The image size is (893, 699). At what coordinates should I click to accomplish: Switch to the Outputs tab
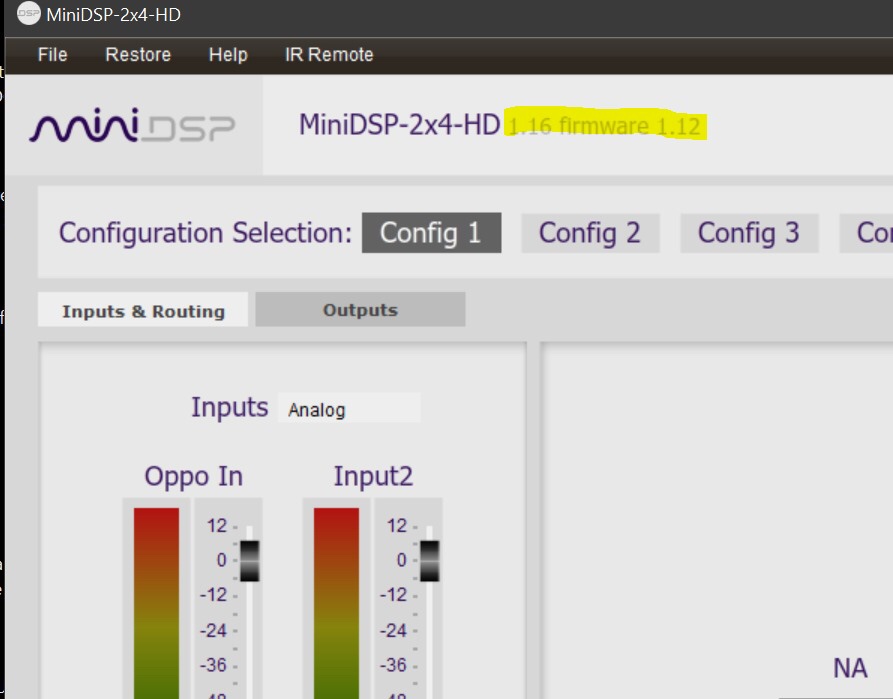pos(360,310)
